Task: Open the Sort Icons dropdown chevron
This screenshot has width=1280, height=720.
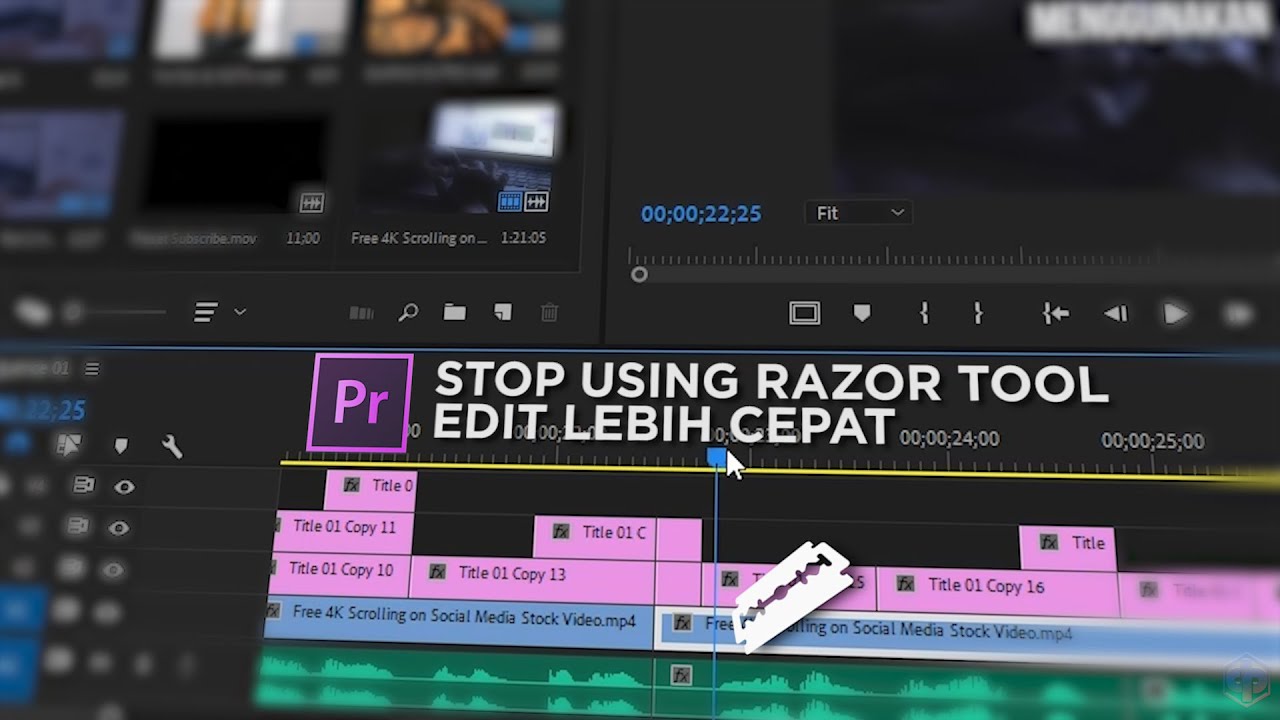Action: 240,312
